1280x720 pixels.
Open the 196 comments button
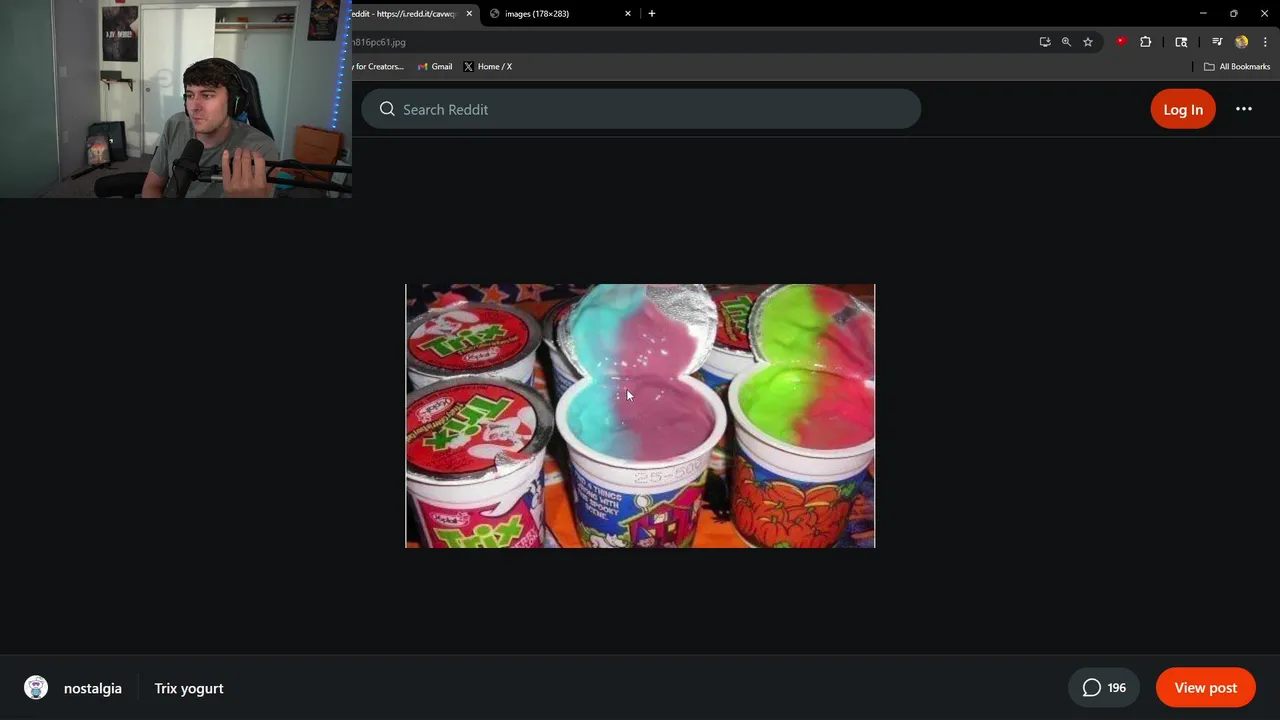click(x=1104, y=688)
